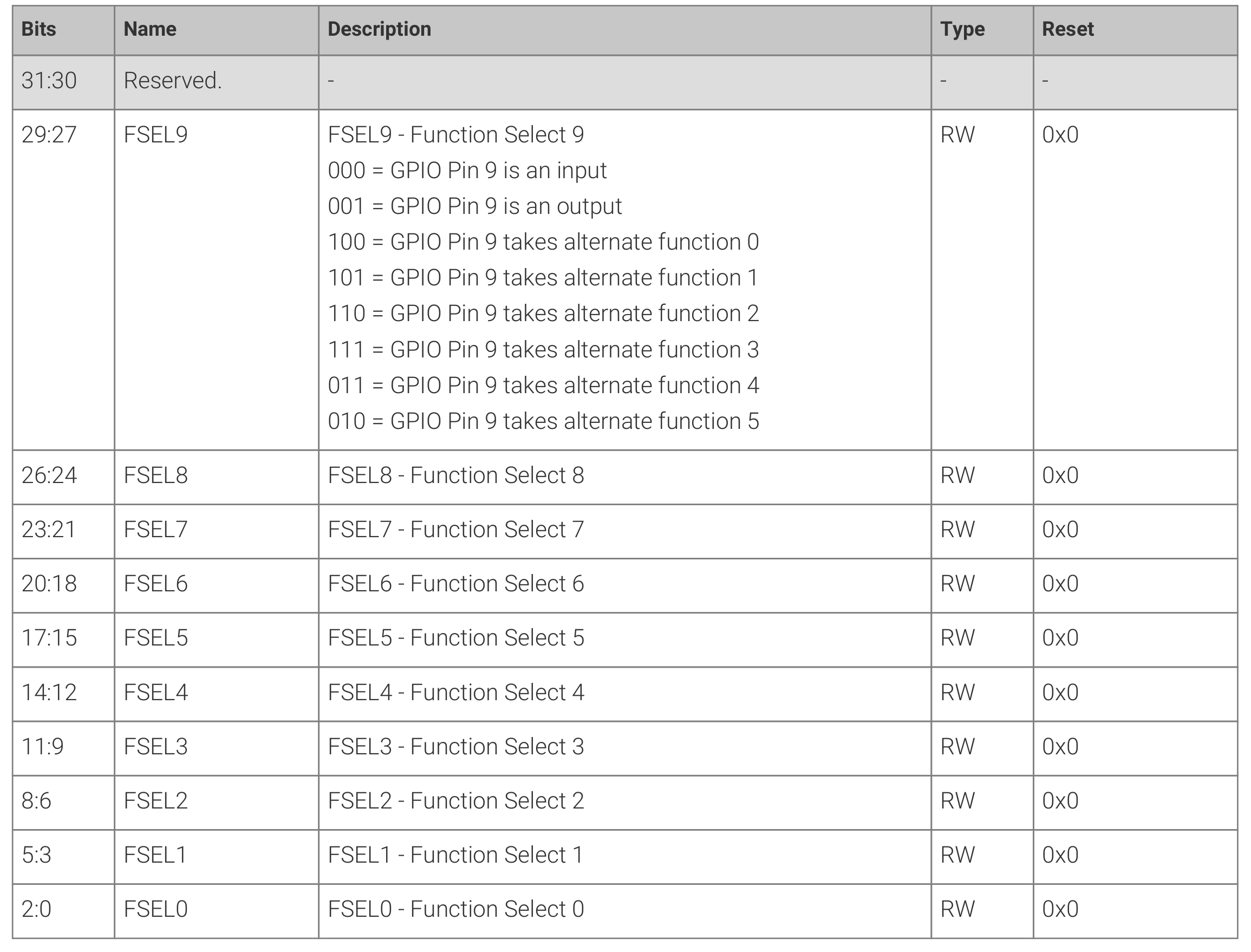Click the 31:30 bits cell
This screenshot has width=1251, height=952.
click(x=49, y=81)
